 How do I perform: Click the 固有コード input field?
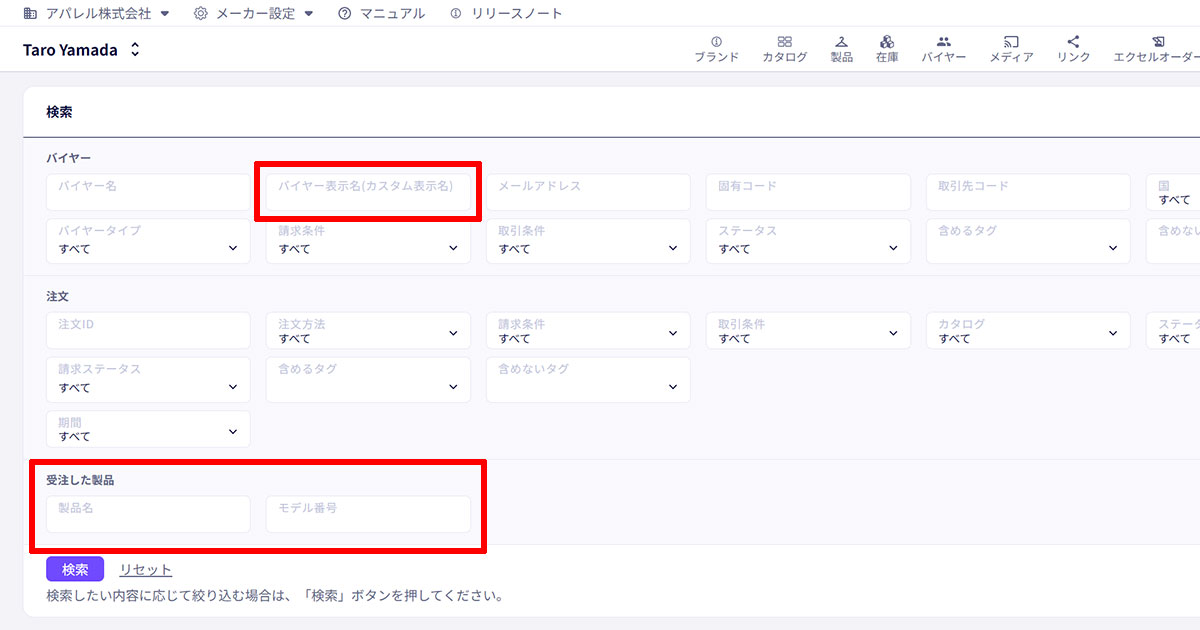tap(808, 192)
